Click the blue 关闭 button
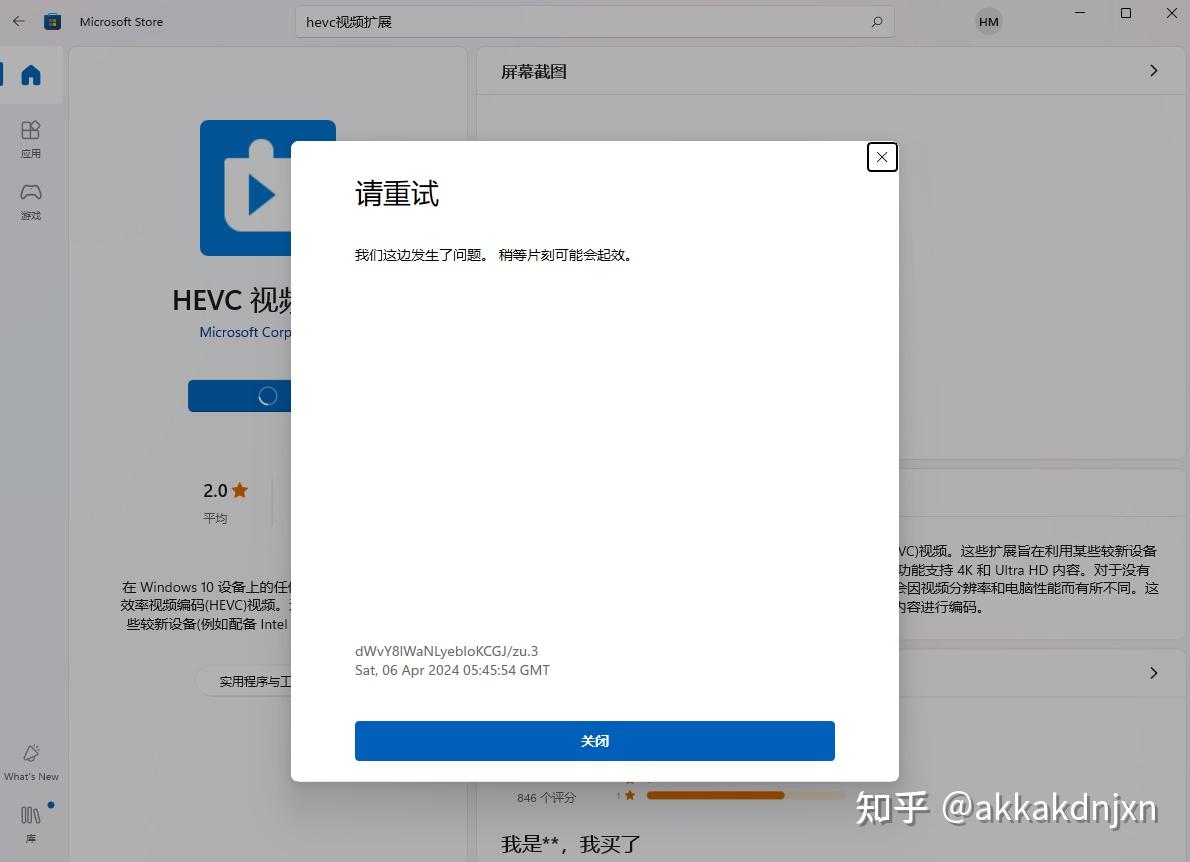 pyautogui.click(x=594, y=741)
